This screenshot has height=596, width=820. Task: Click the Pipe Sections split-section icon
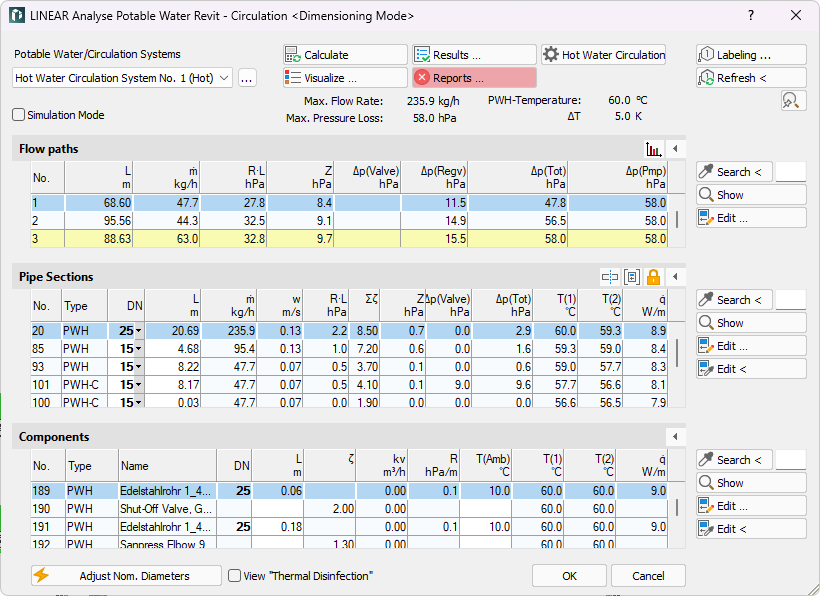(610, 277)
